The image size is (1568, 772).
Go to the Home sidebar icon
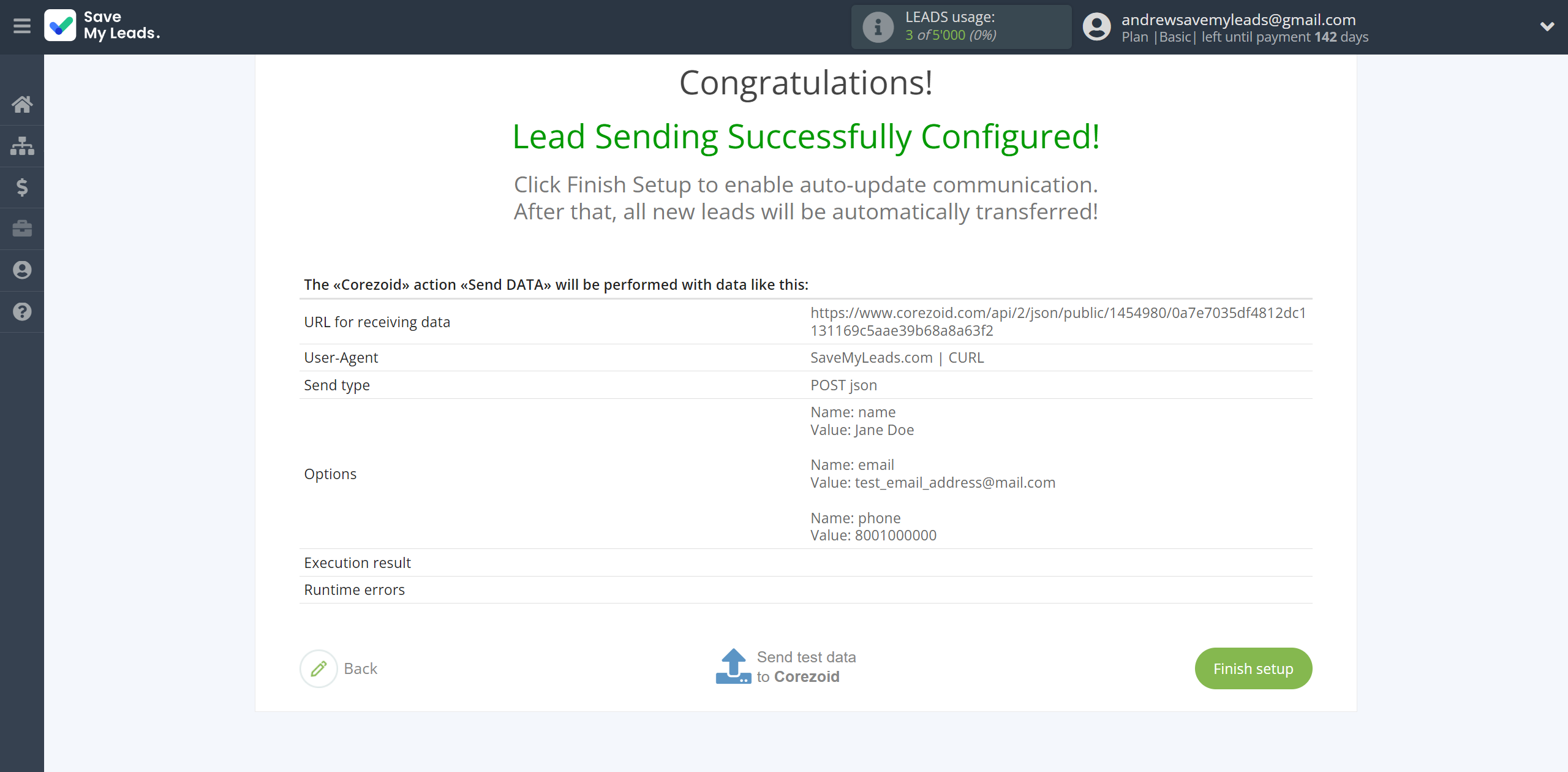pyautogui.click(x=22, y=104)
